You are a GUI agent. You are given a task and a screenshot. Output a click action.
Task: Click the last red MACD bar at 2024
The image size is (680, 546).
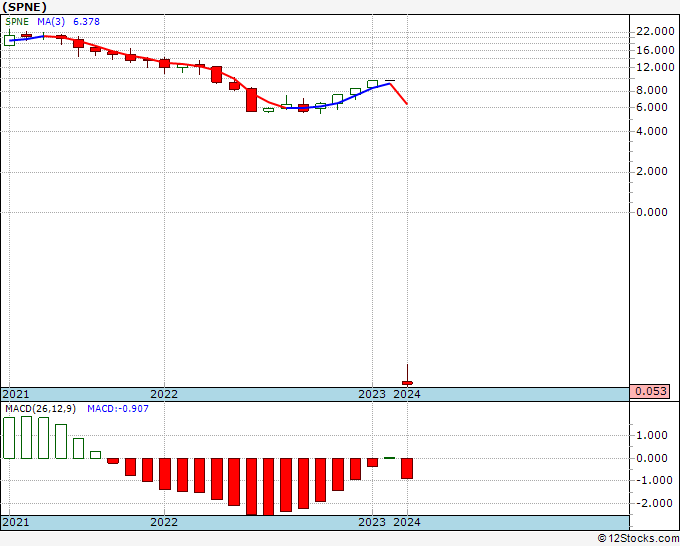(x=407, y=468)
